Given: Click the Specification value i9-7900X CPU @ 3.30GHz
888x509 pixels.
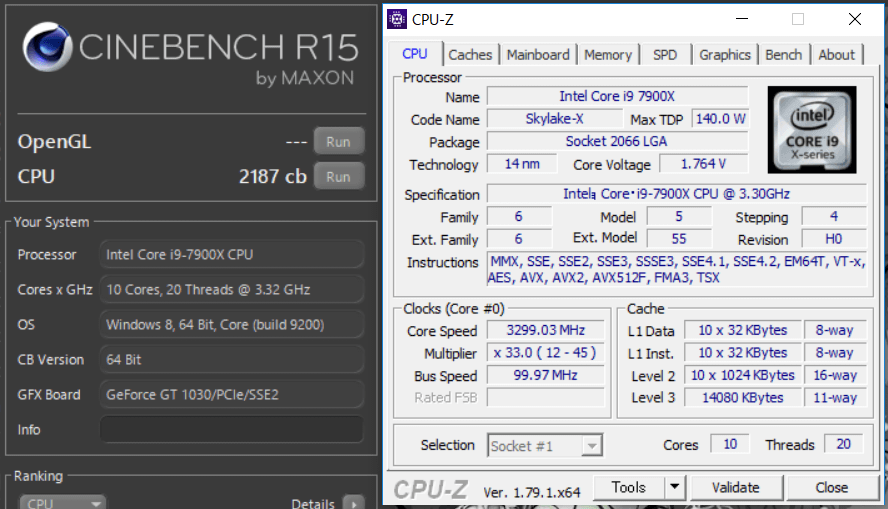Looking at the screenshot, I should tap(677, 194).
